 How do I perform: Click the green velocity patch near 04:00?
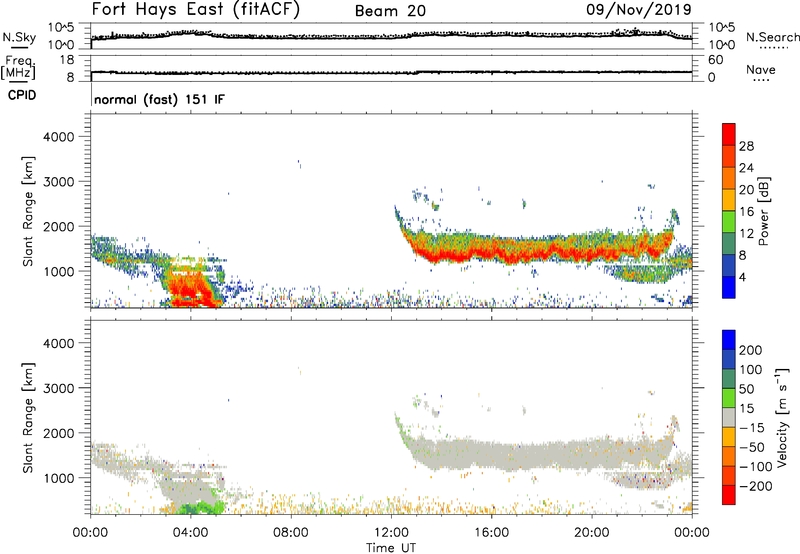pyautogui.click(x=203, y=508)
